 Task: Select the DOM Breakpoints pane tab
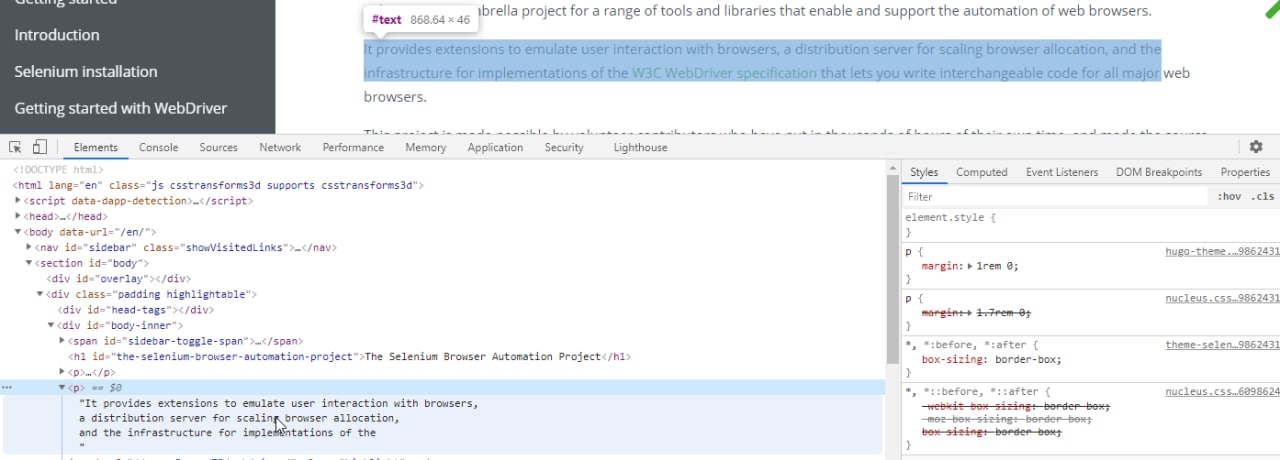(x=1159, y=172)
